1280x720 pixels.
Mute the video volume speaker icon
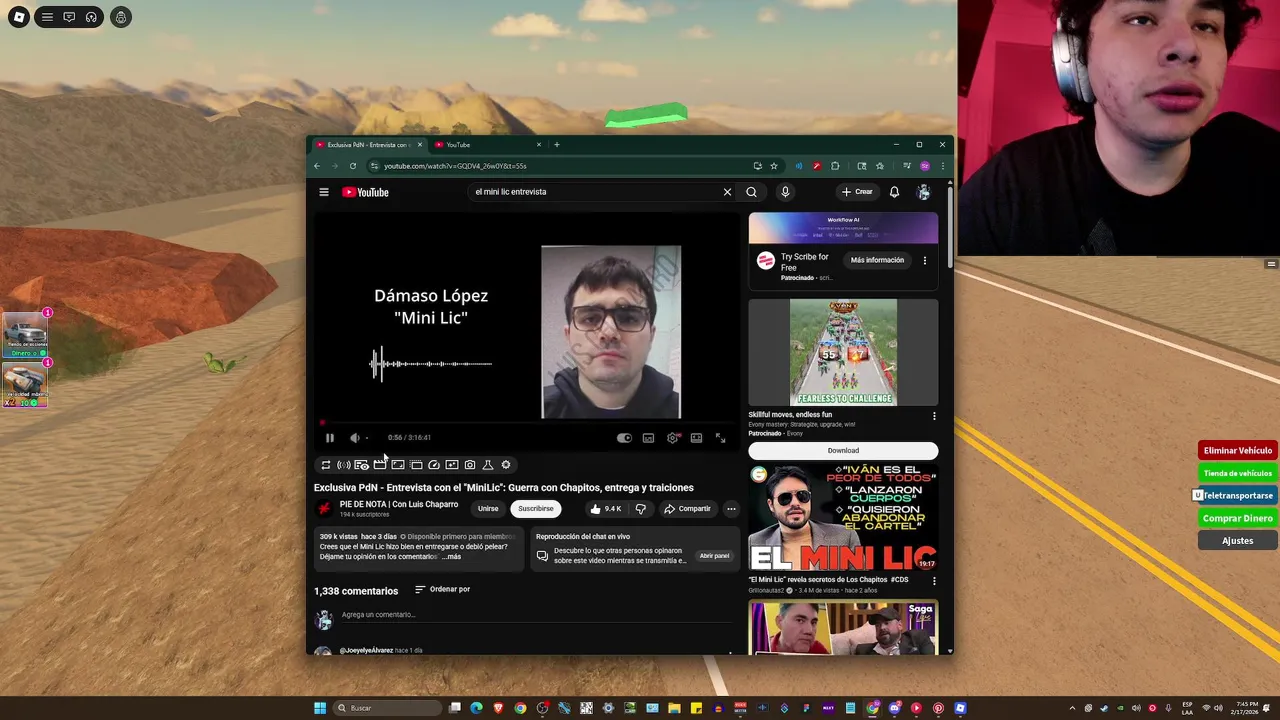coord(354,437)
